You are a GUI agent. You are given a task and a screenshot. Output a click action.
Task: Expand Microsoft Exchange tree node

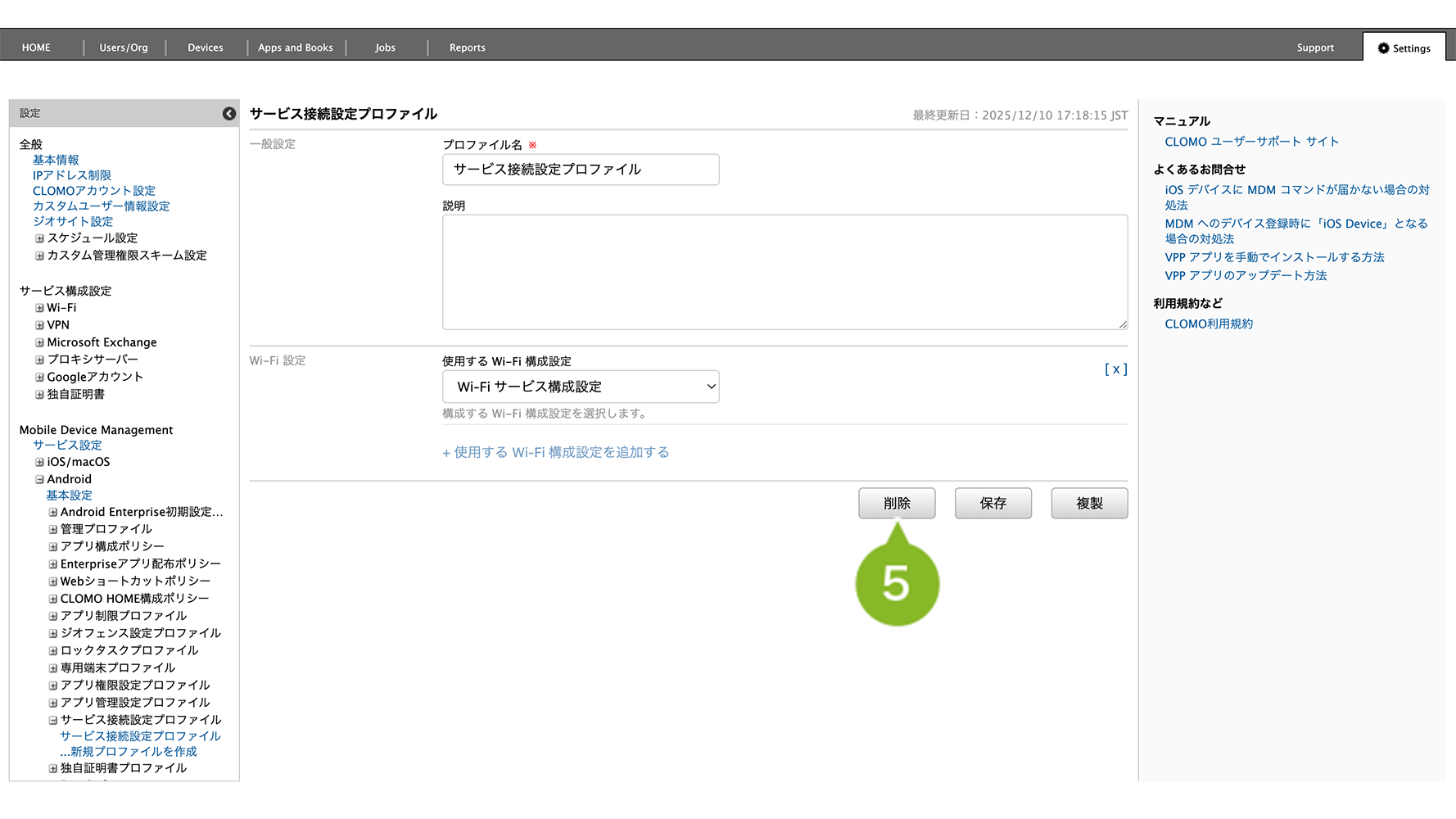(x=39, y=342)
